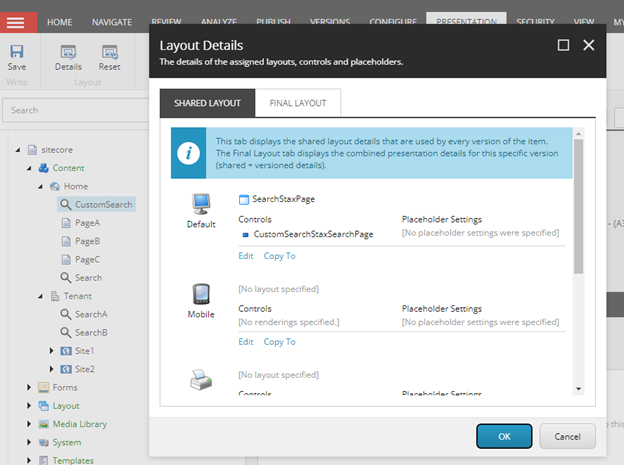This screenshot has height=465, width=624.
Task: Expand the Site2 tree node
Action: pos(51,369)
